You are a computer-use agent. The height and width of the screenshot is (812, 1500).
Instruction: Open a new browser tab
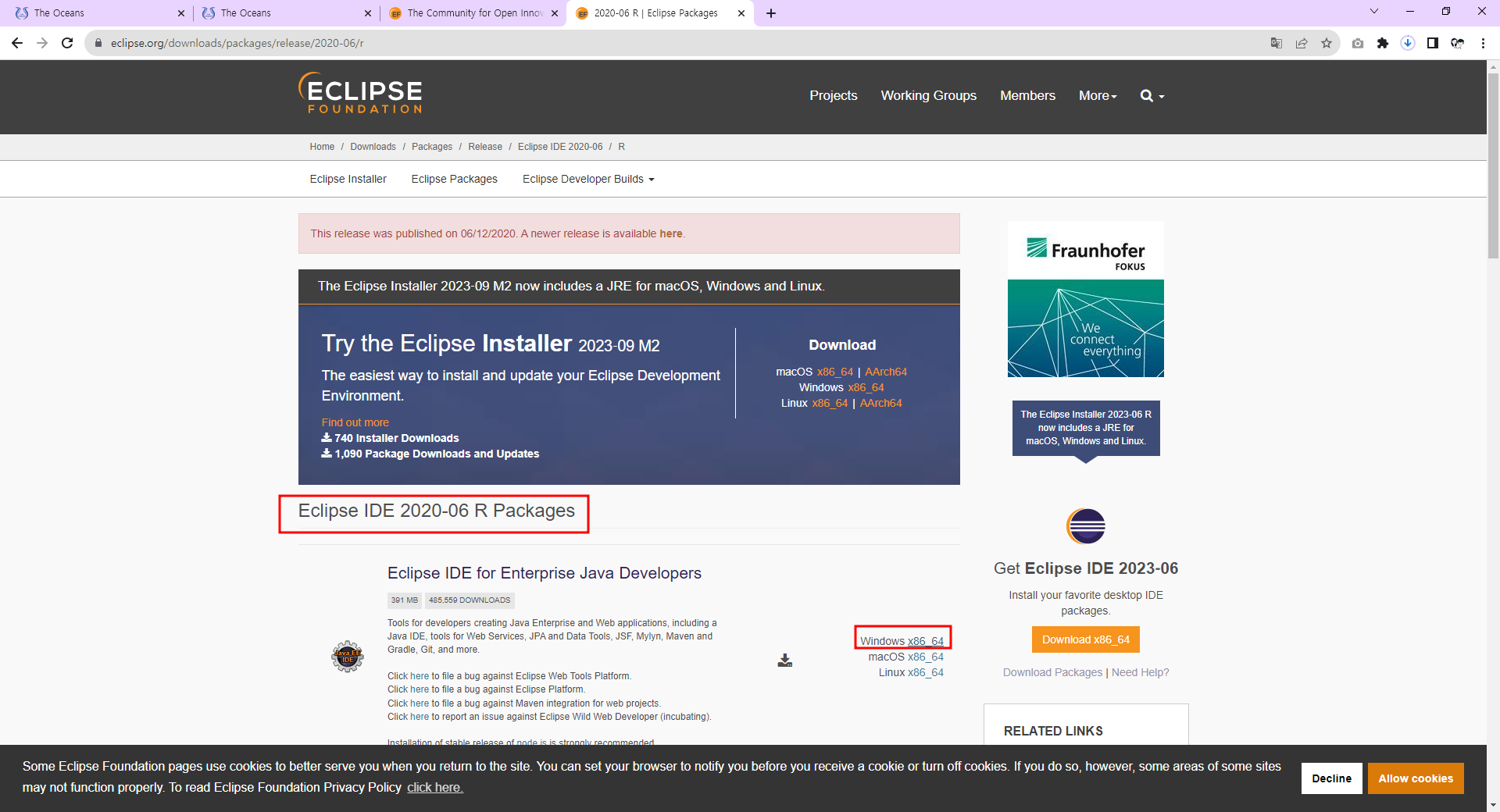pyautogui.click(x=771, y=13)
